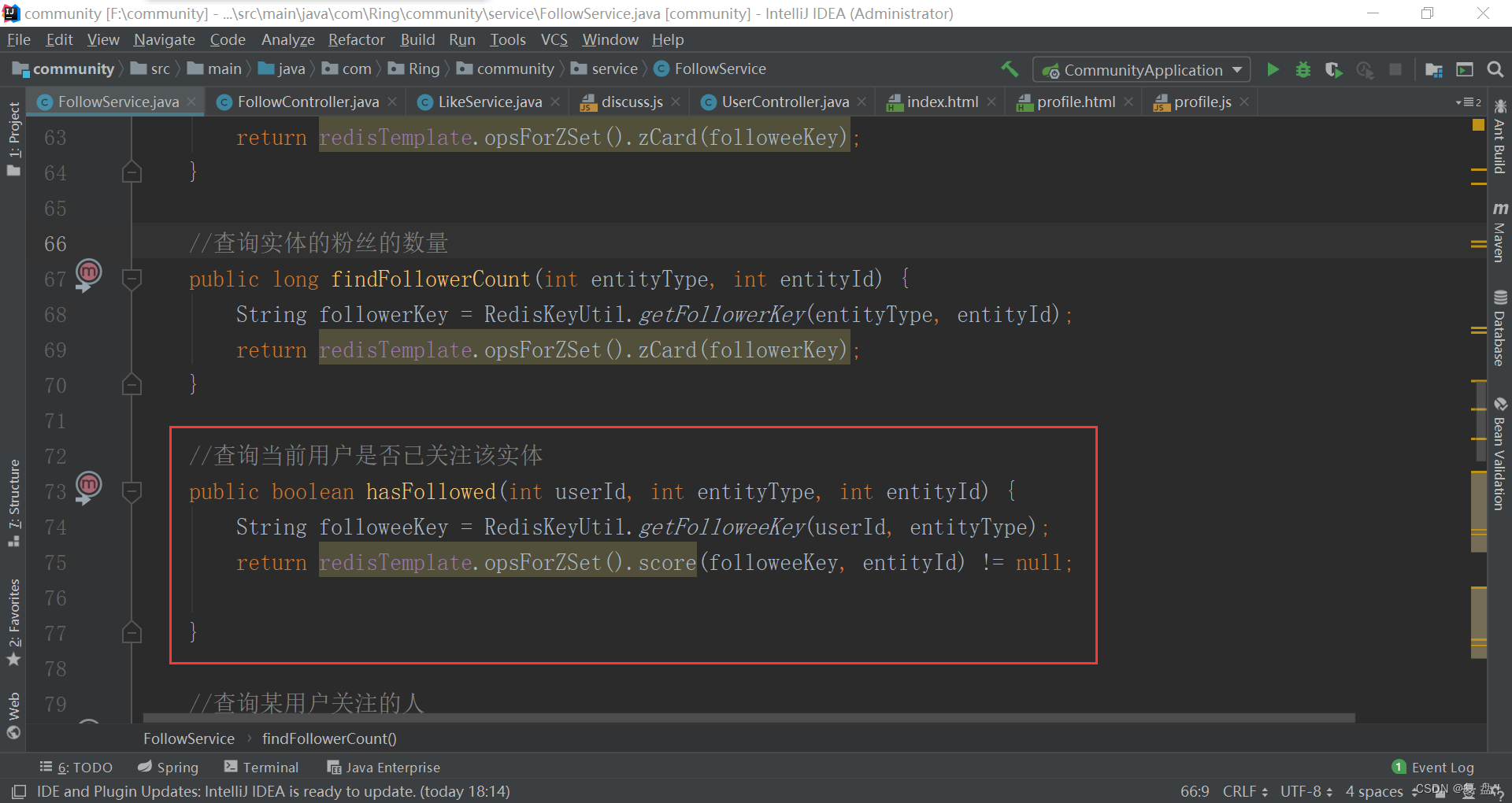Click the Ring package breadcrumb
Image resolution: width=1512 pixels, height=803 pixels.
pyautogui.click(x=414, y=69)
